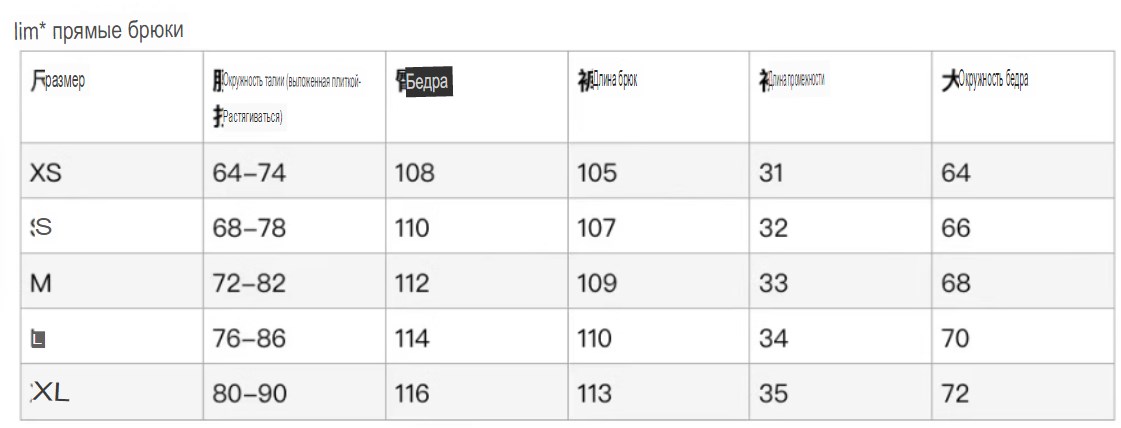Select the M size row label
Image resolution: width=1121 pixels, height=428 pixels.
41,283
